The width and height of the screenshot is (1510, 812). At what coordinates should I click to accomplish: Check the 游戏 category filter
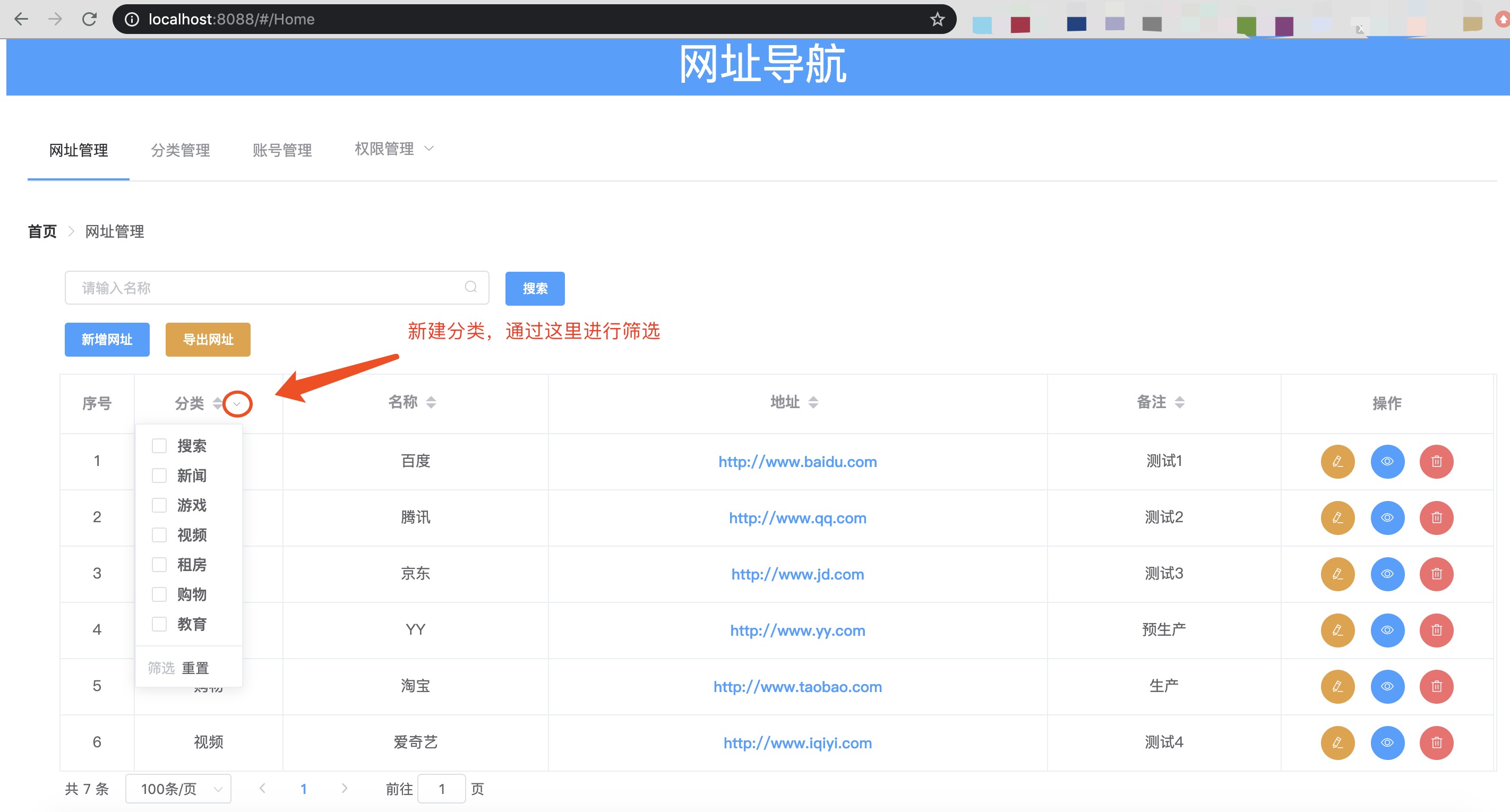click(159, 505)
